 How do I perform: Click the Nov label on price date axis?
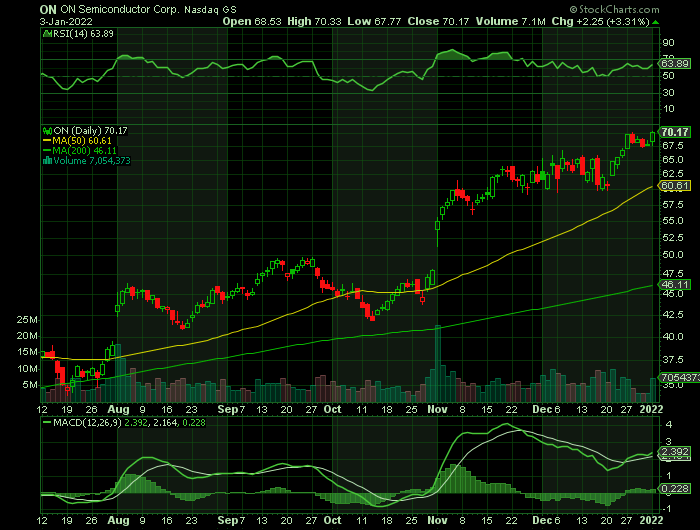click(x=438, y=409)
